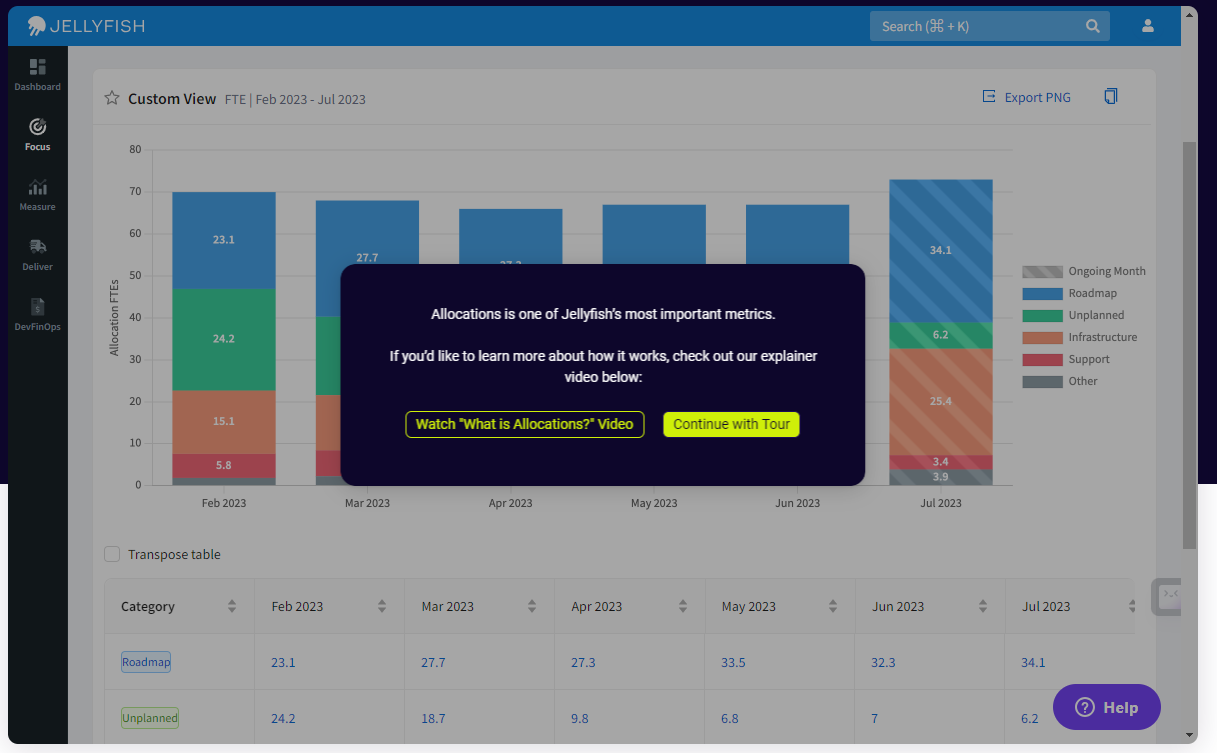Click the Unplanned category tag
This screenshot has height=753, width=1217.
[x=150, y=718]
